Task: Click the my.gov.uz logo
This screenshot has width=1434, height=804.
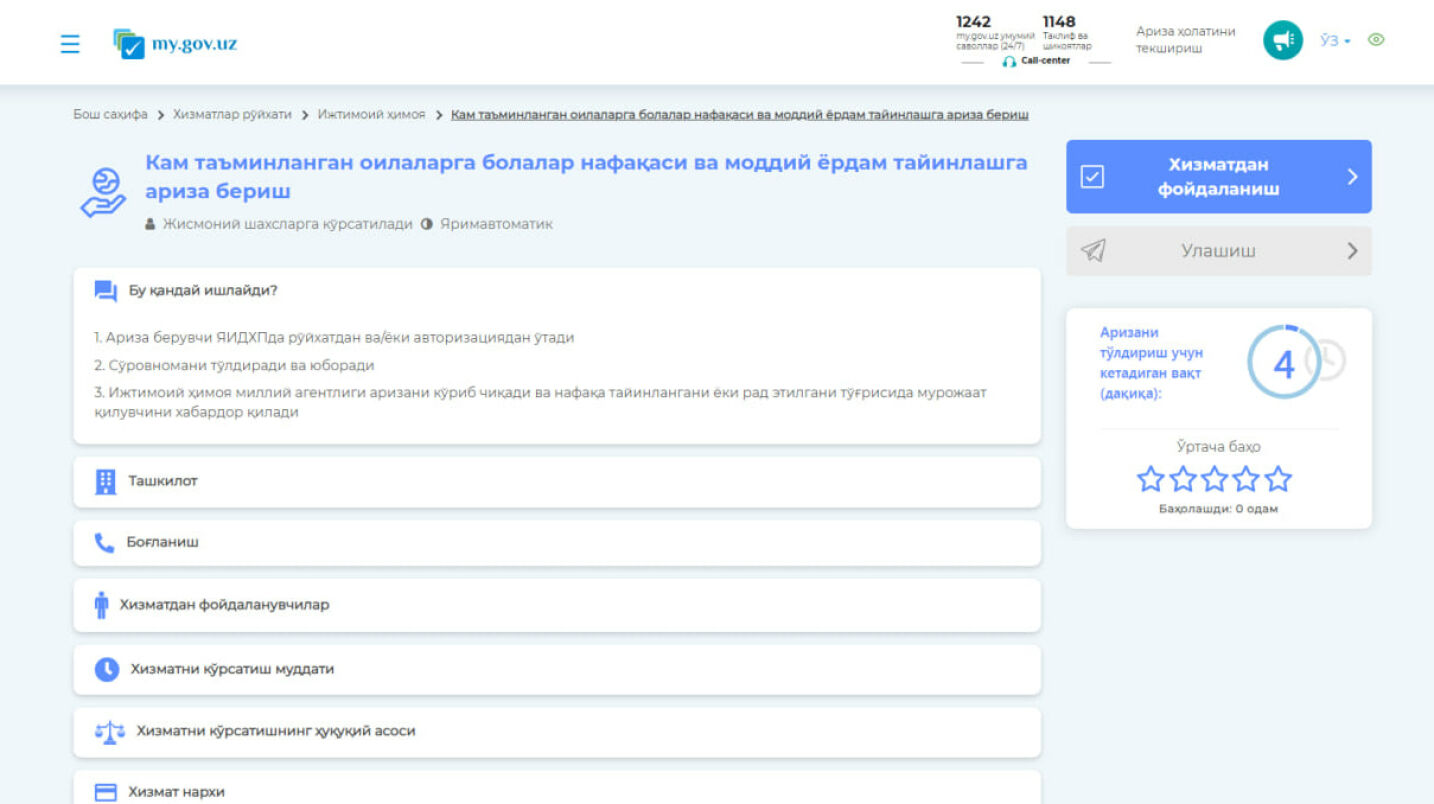Action: [175, 43]
